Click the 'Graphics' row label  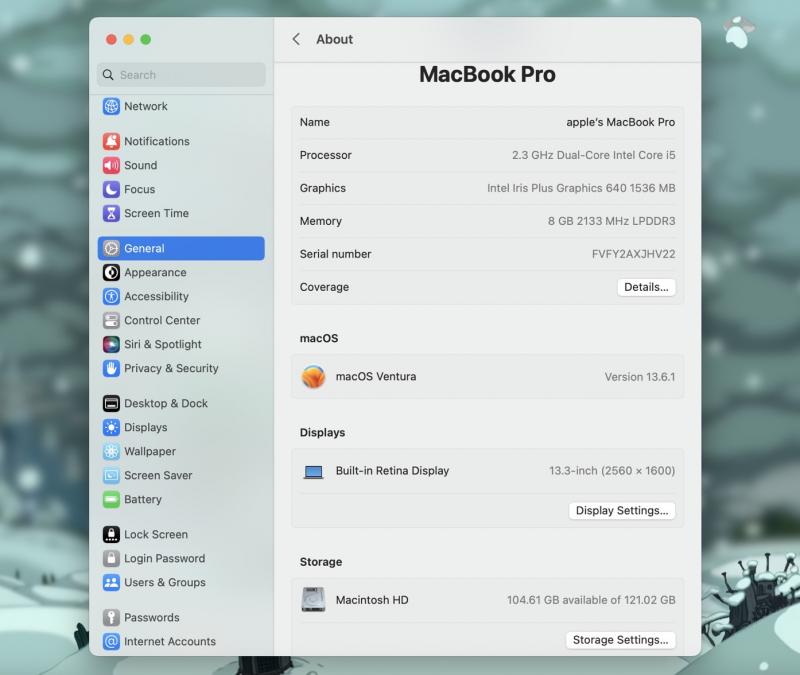point(323,188)
